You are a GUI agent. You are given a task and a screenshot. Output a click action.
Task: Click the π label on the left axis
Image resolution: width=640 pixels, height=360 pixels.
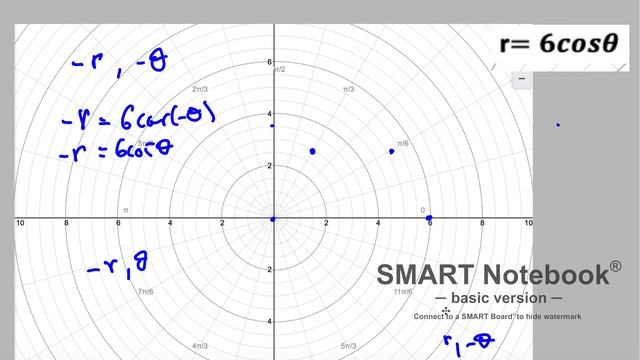point(126,210)
